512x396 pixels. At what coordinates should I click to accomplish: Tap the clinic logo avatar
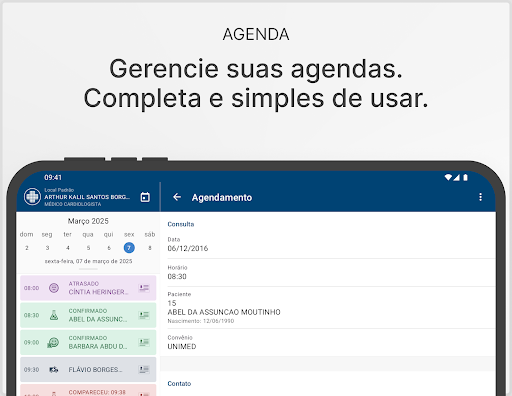point(32,197)
